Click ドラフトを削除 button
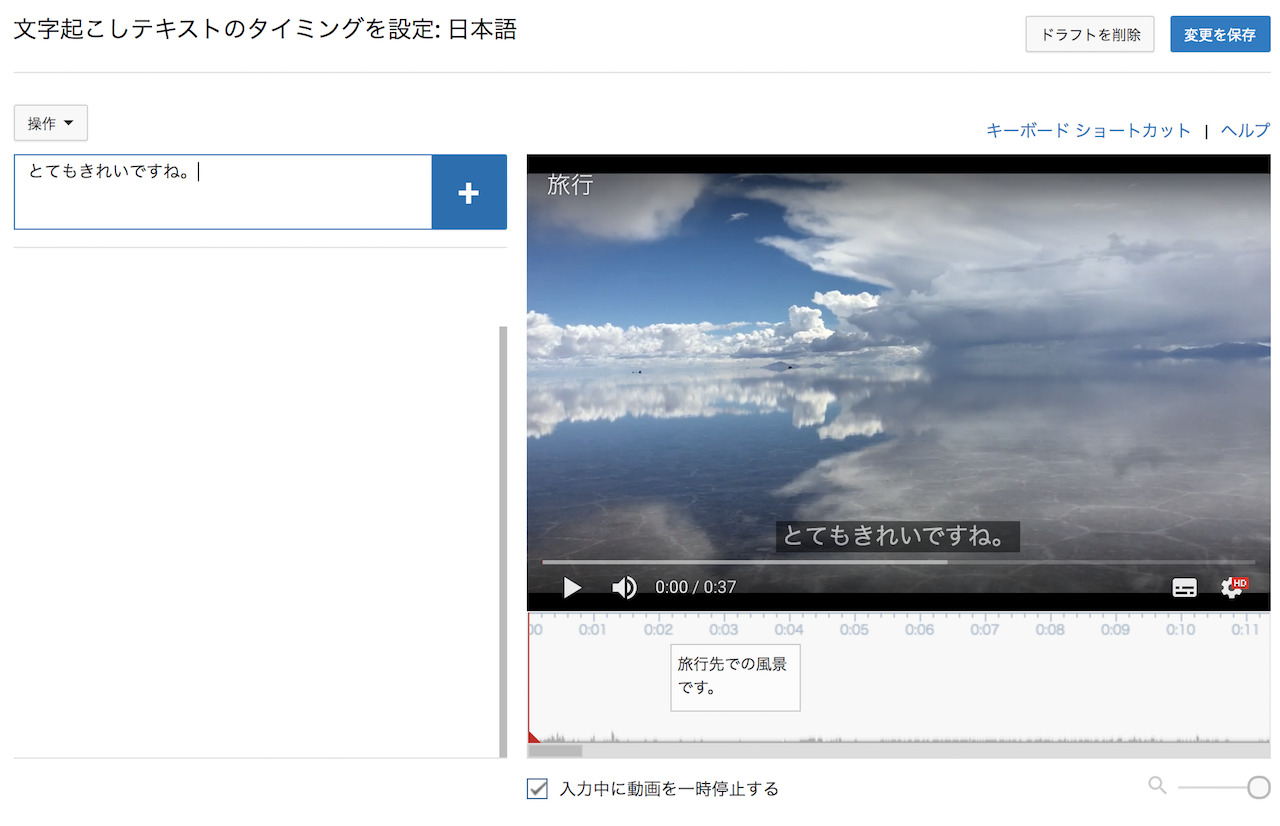The image size is (1280, 826). tap(1090, 34)
